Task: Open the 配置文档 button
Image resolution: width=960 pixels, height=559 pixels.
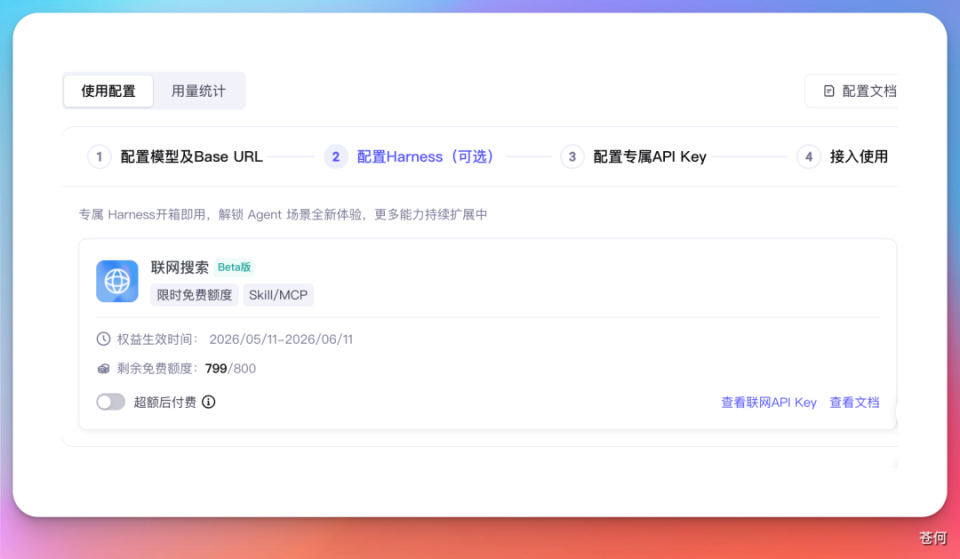Action: pos(852,91)
